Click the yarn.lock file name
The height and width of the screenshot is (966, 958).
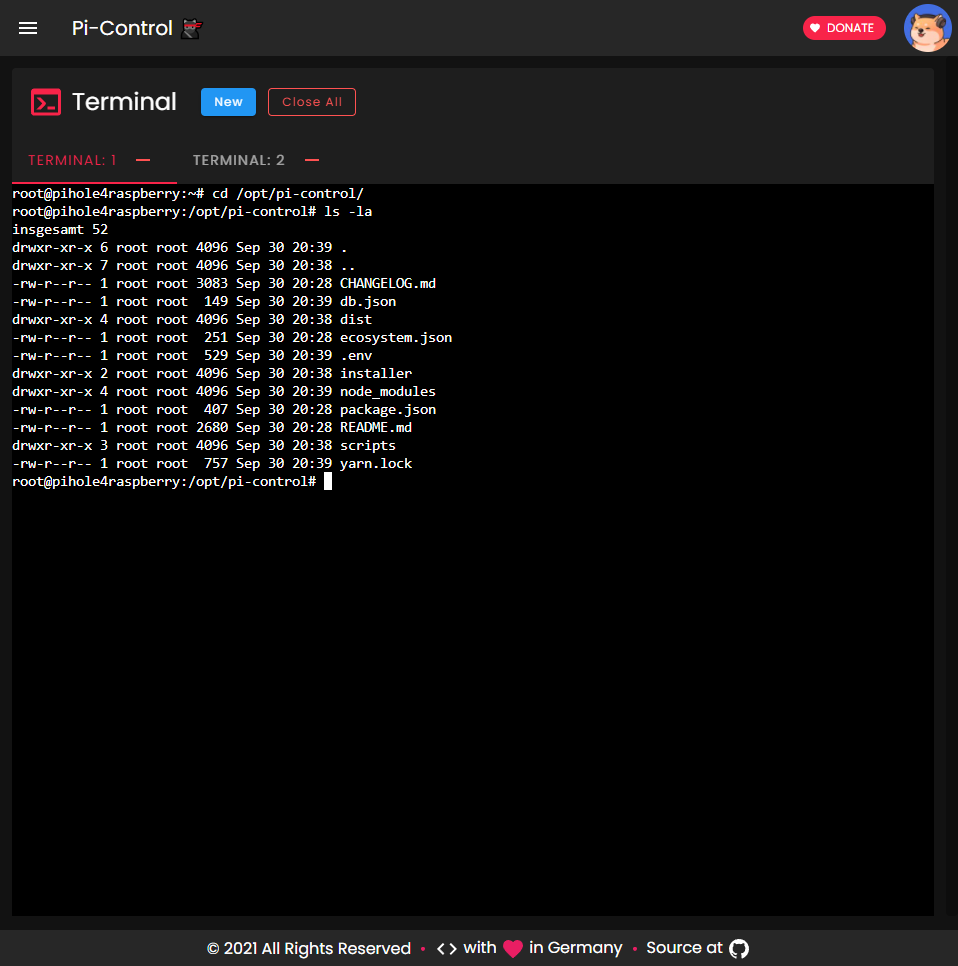376,463
